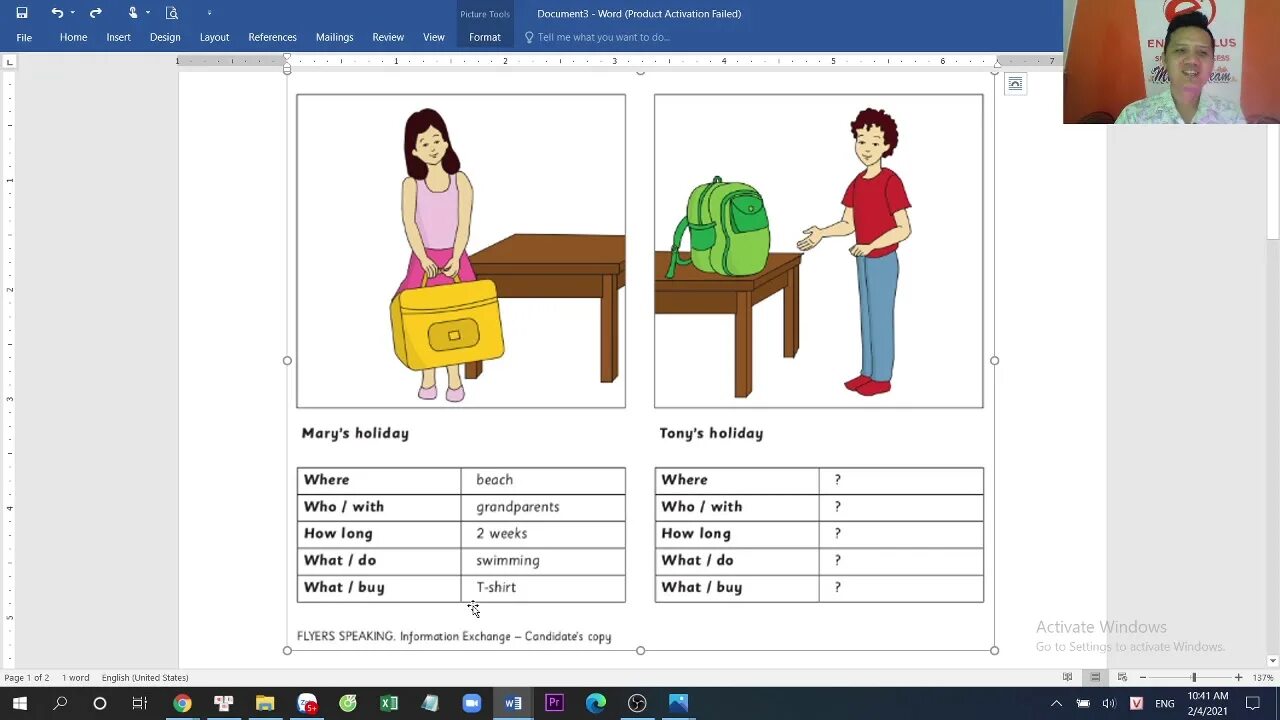
Task: Click the zoom in plus button
Action: [x=1238, y=678]
